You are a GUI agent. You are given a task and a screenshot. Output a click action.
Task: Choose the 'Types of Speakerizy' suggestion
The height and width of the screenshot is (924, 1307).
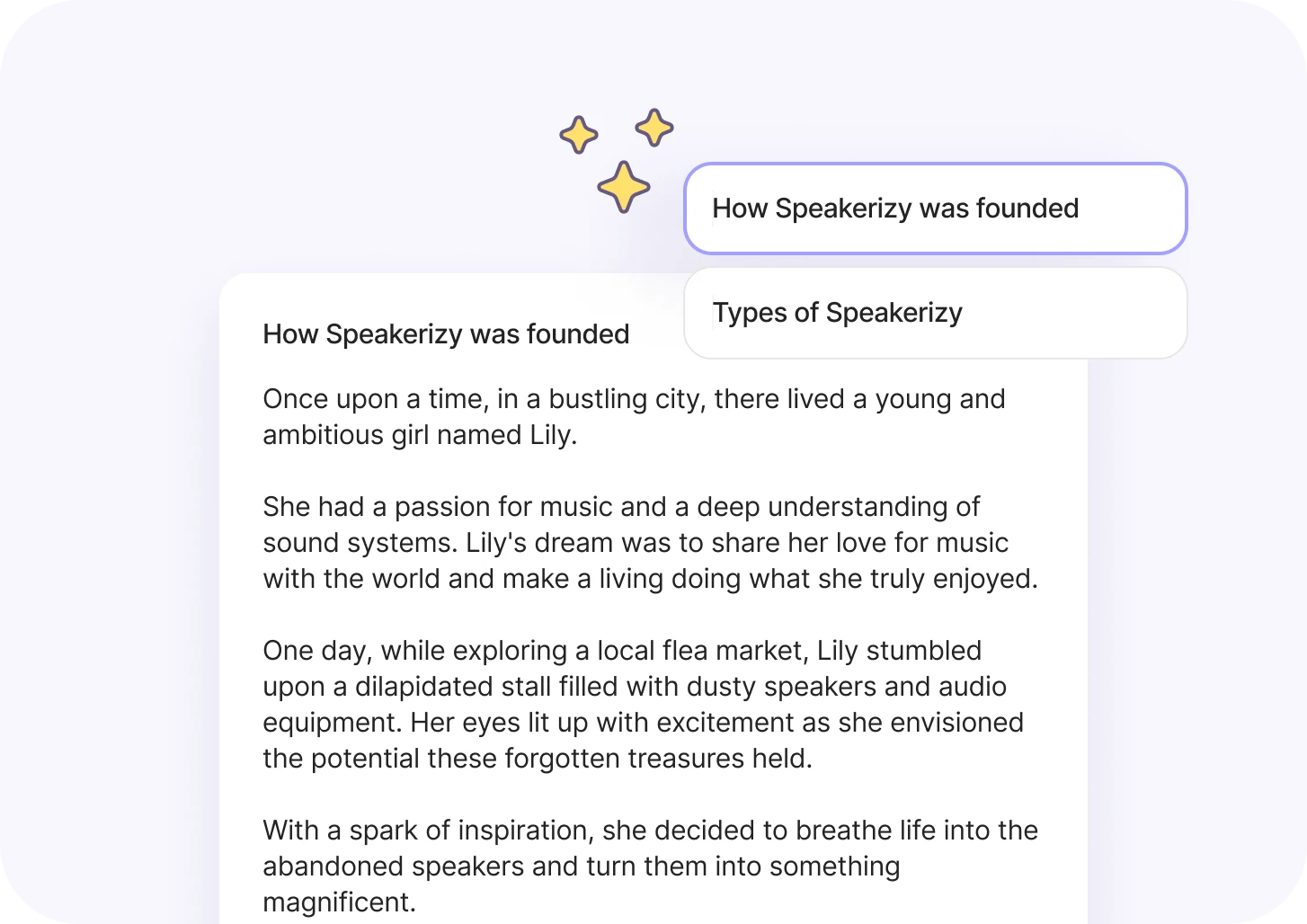pos(936,313)
